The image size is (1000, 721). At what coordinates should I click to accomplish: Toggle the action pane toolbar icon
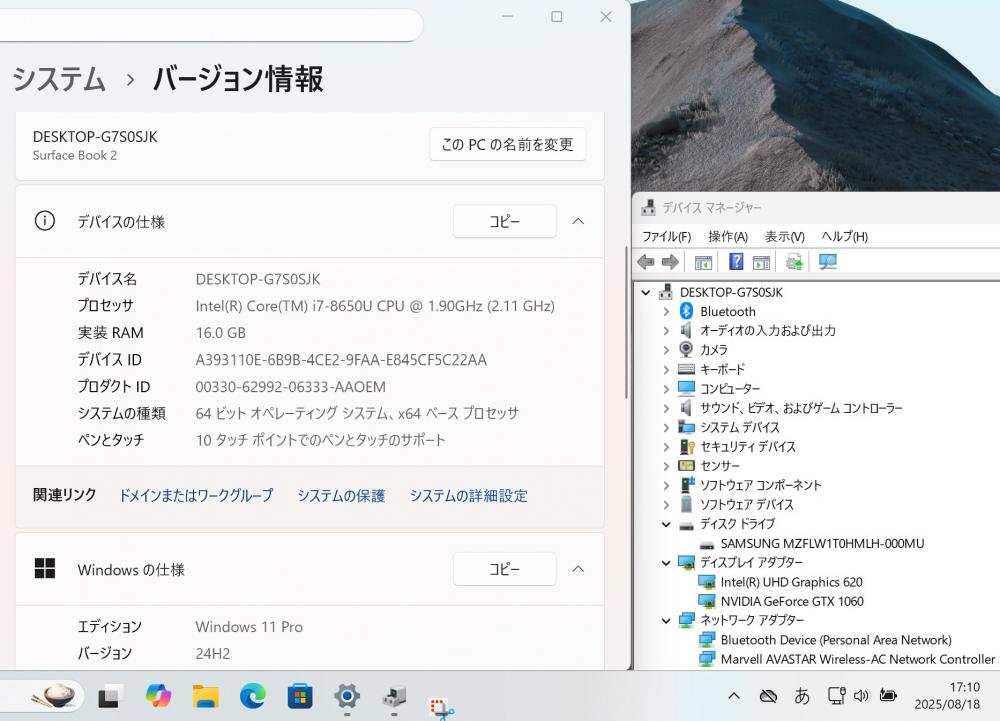tap(761, 262)
